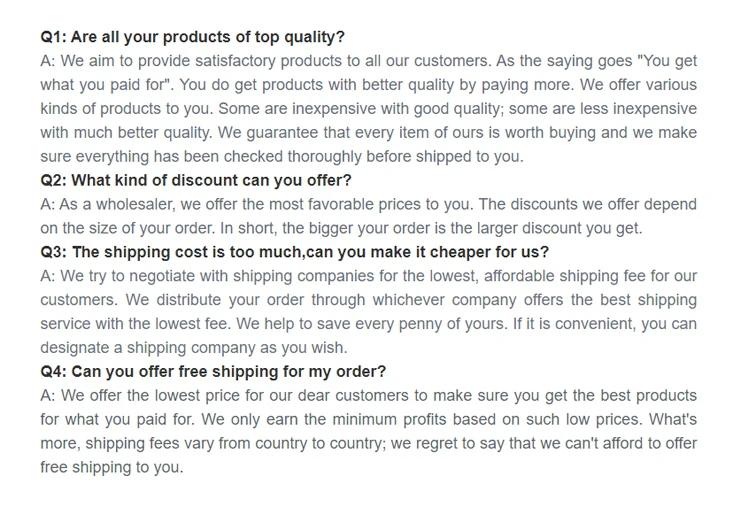Screen dimensions: 750x521
Task: Click the line "designate a shipping company as you wish"
Action: (194, 348)
